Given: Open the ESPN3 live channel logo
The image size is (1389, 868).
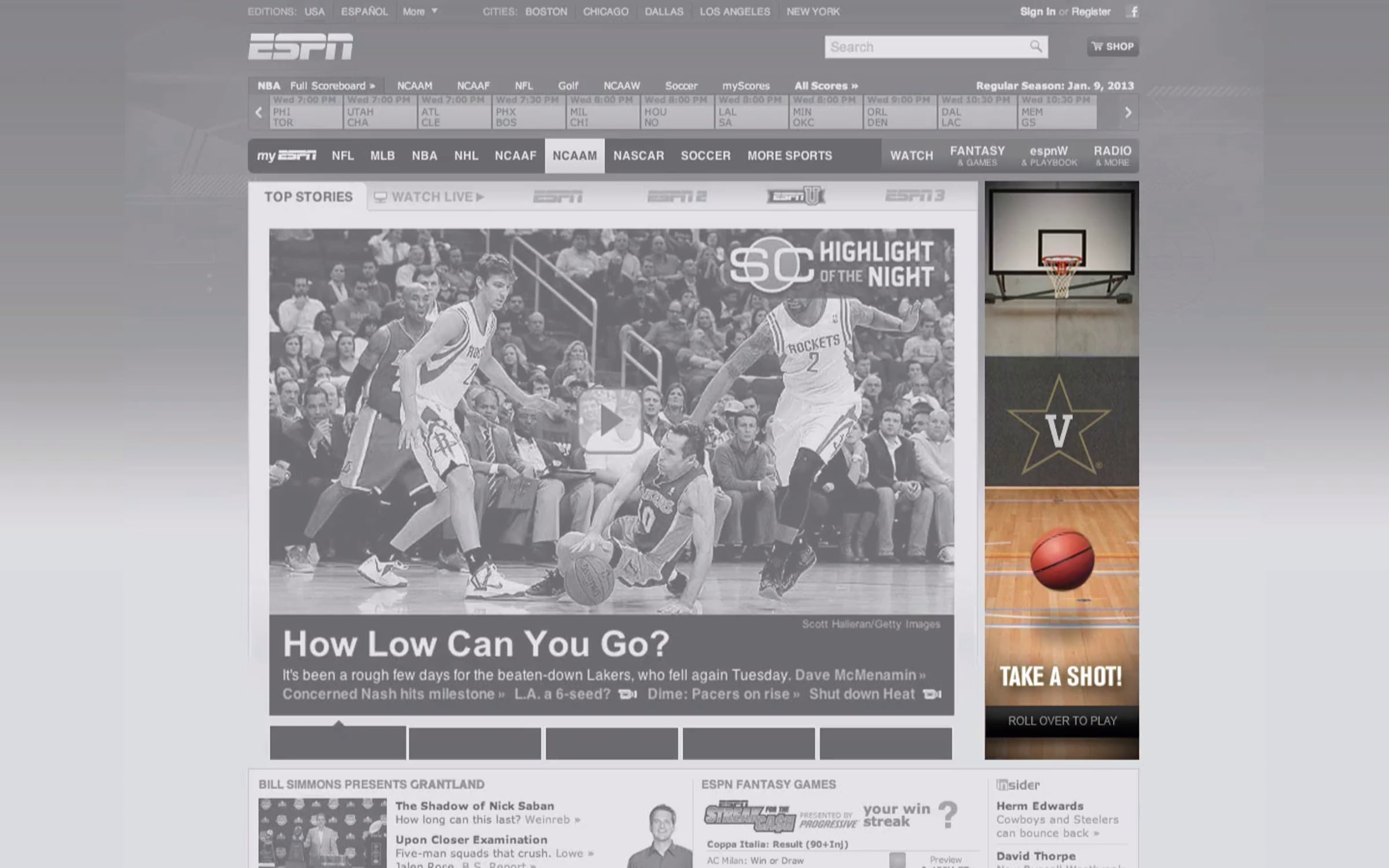Looking at the screenshot, I should coord(914,196).
